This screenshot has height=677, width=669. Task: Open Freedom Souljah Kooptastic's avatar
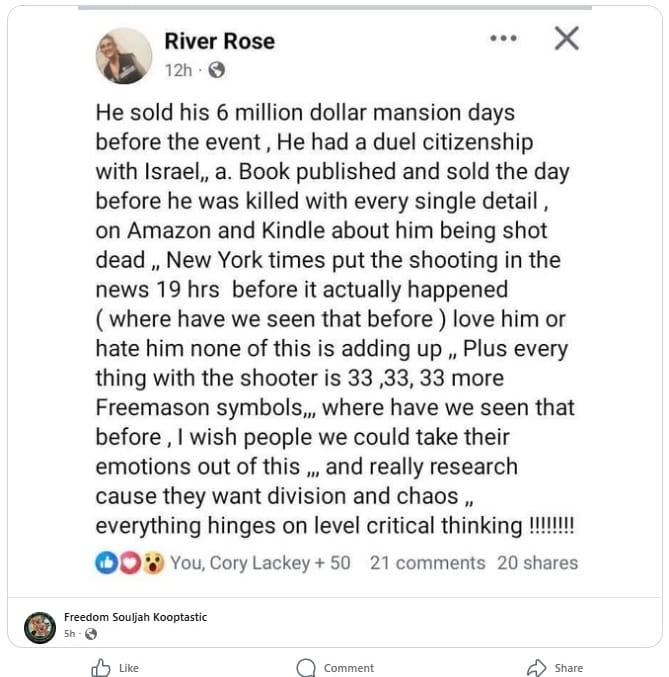[39, 626]
